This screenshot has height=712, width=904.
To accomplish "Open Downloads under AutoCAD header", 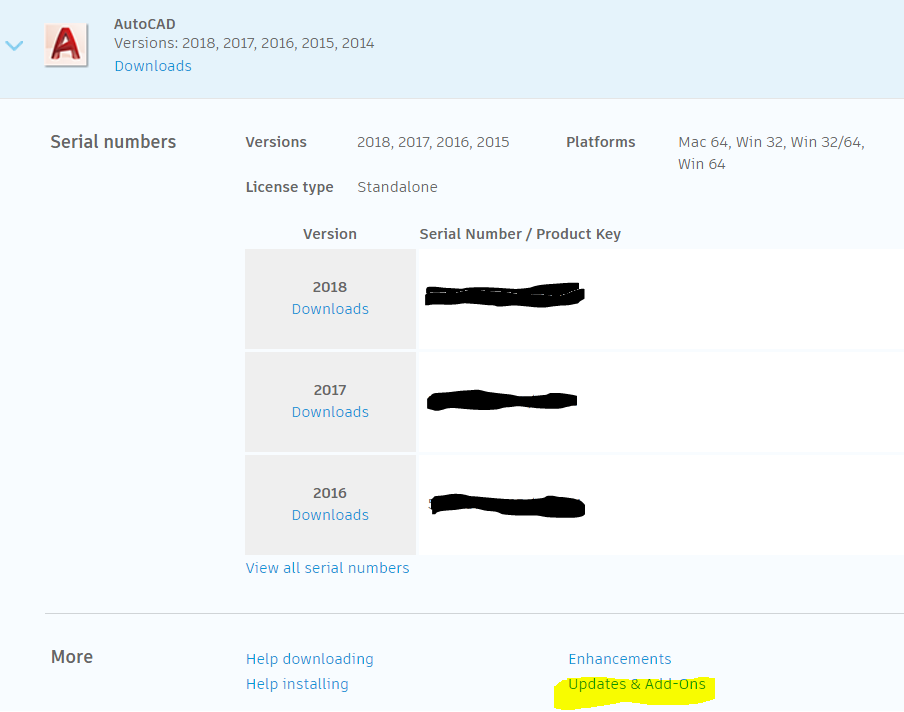I will coord(152,65).
